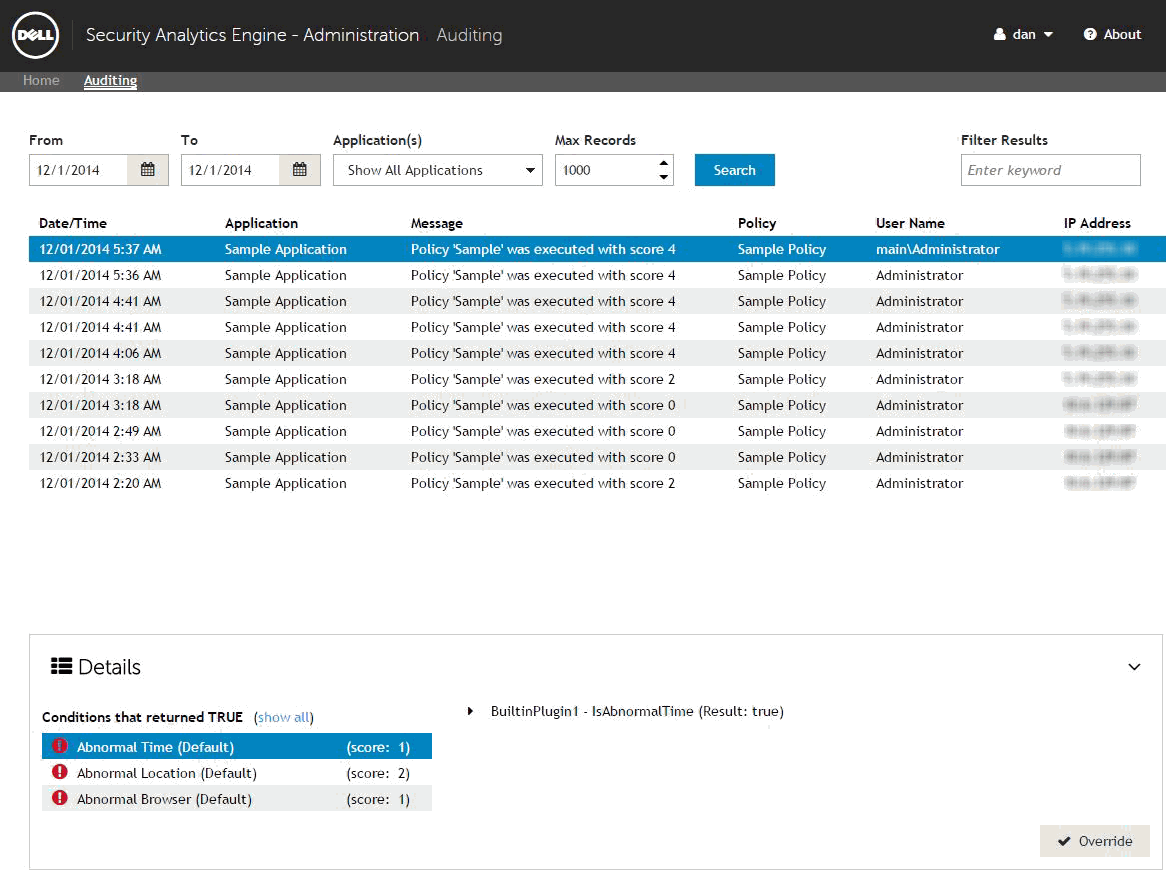Switch to the Auditing tab

(110, 81)
